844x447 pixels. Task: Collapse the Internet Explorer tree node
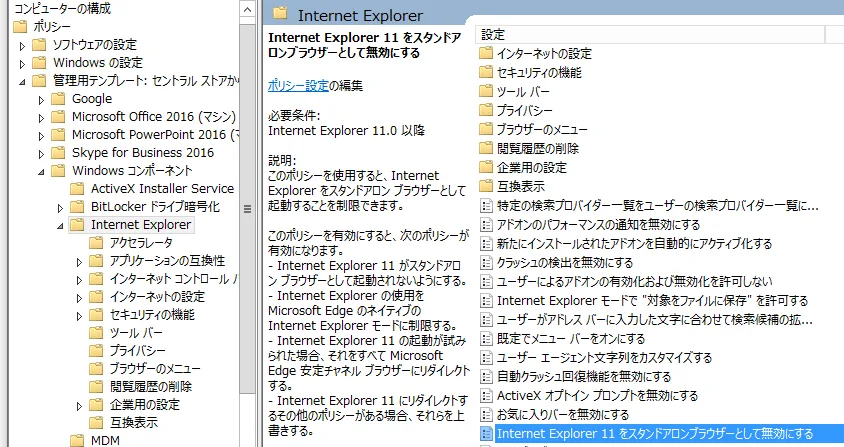tap(61, 225)
